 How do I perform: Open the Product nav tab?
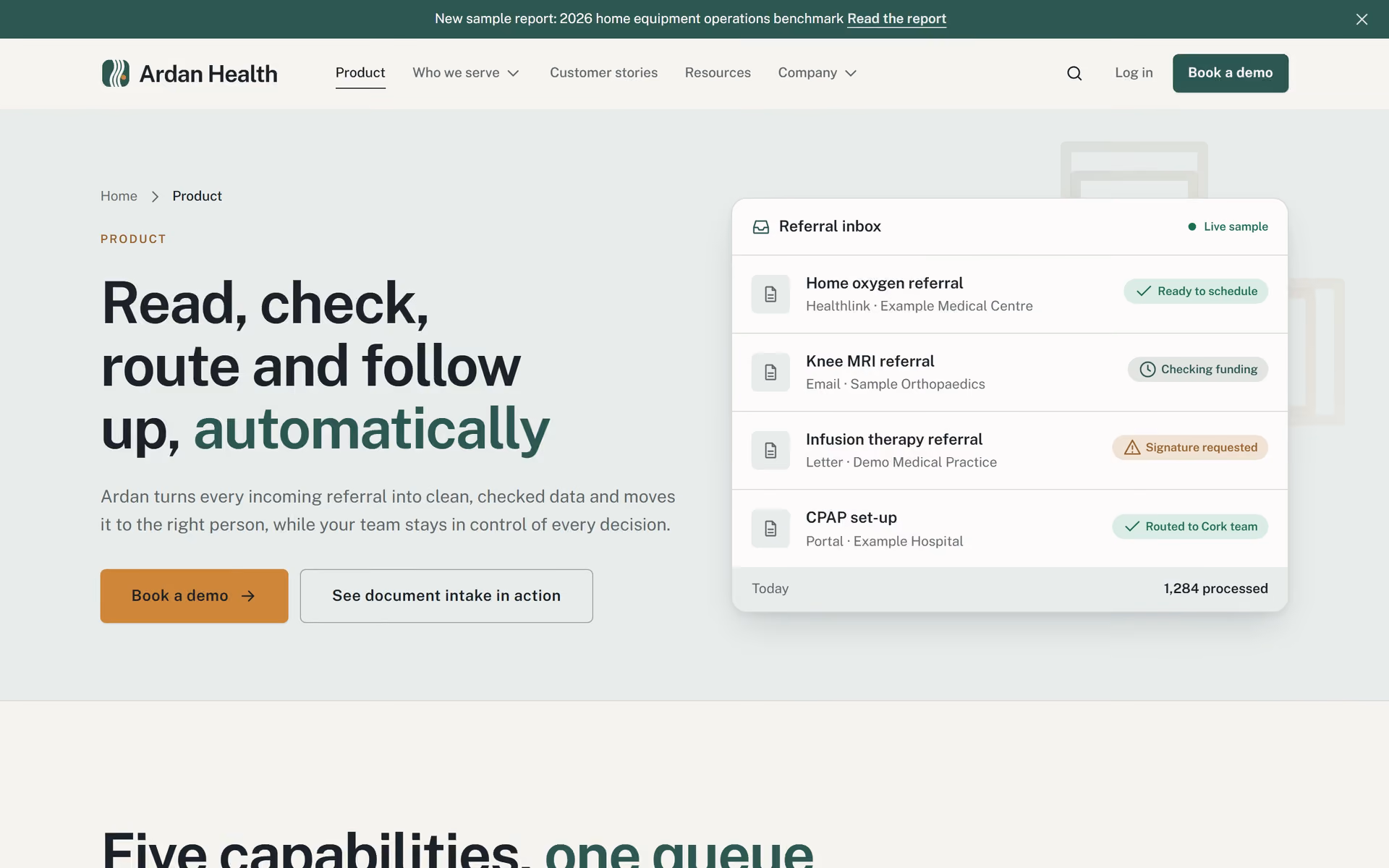[360, 73]
